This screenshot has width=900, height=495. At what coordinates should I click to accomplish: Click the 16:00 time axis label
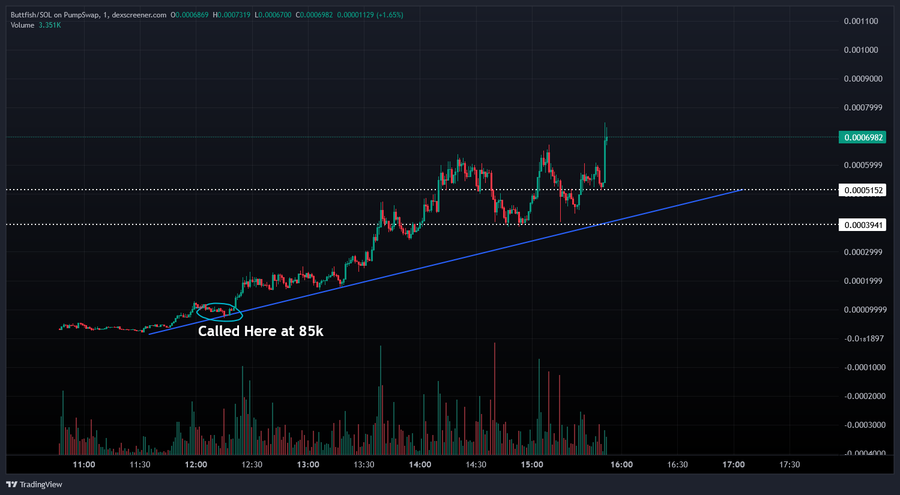[x=621, y=465]
